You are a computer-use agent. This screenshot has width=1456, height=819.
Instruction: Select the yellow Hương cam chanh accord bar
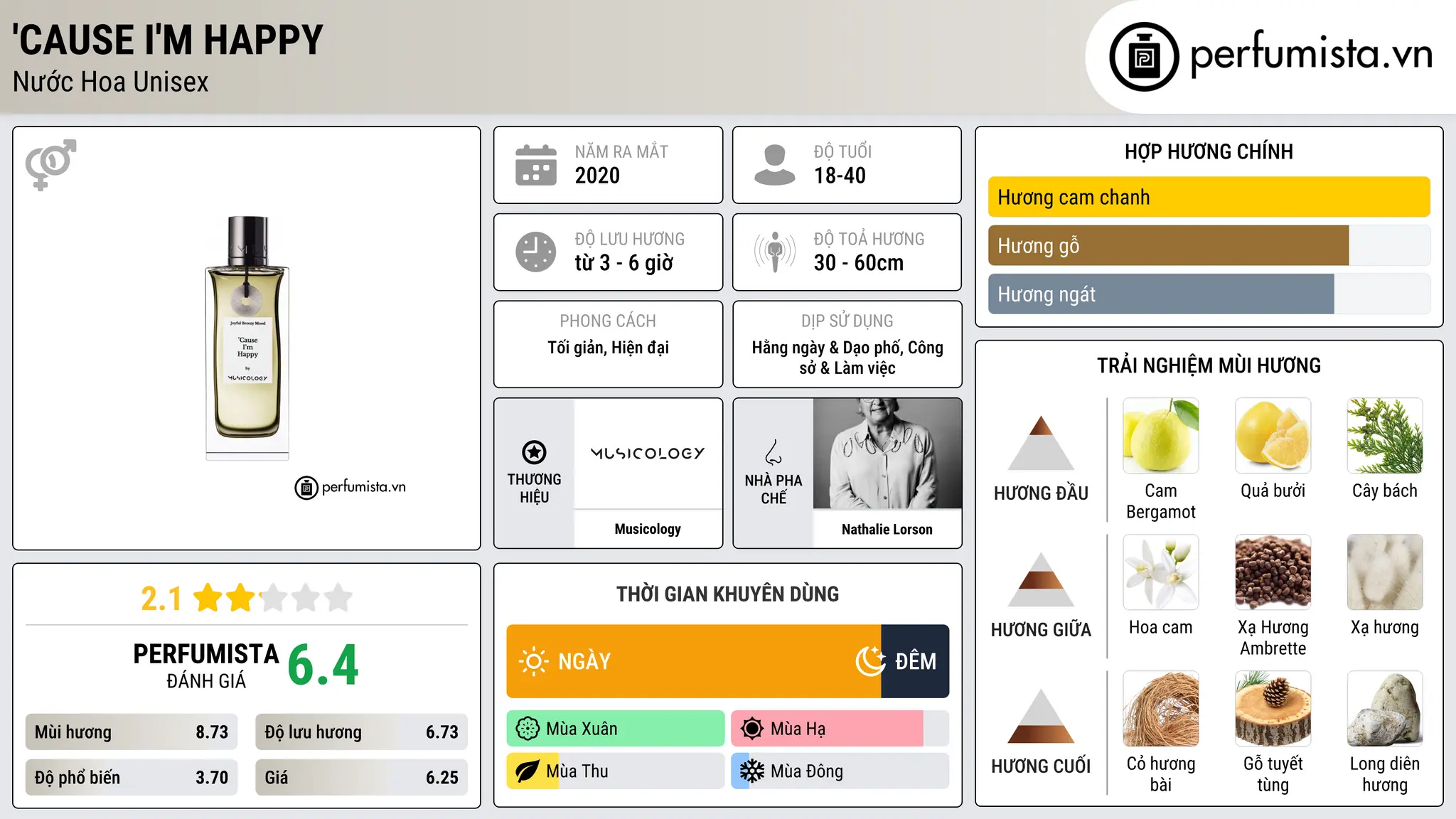[1209, 197]
